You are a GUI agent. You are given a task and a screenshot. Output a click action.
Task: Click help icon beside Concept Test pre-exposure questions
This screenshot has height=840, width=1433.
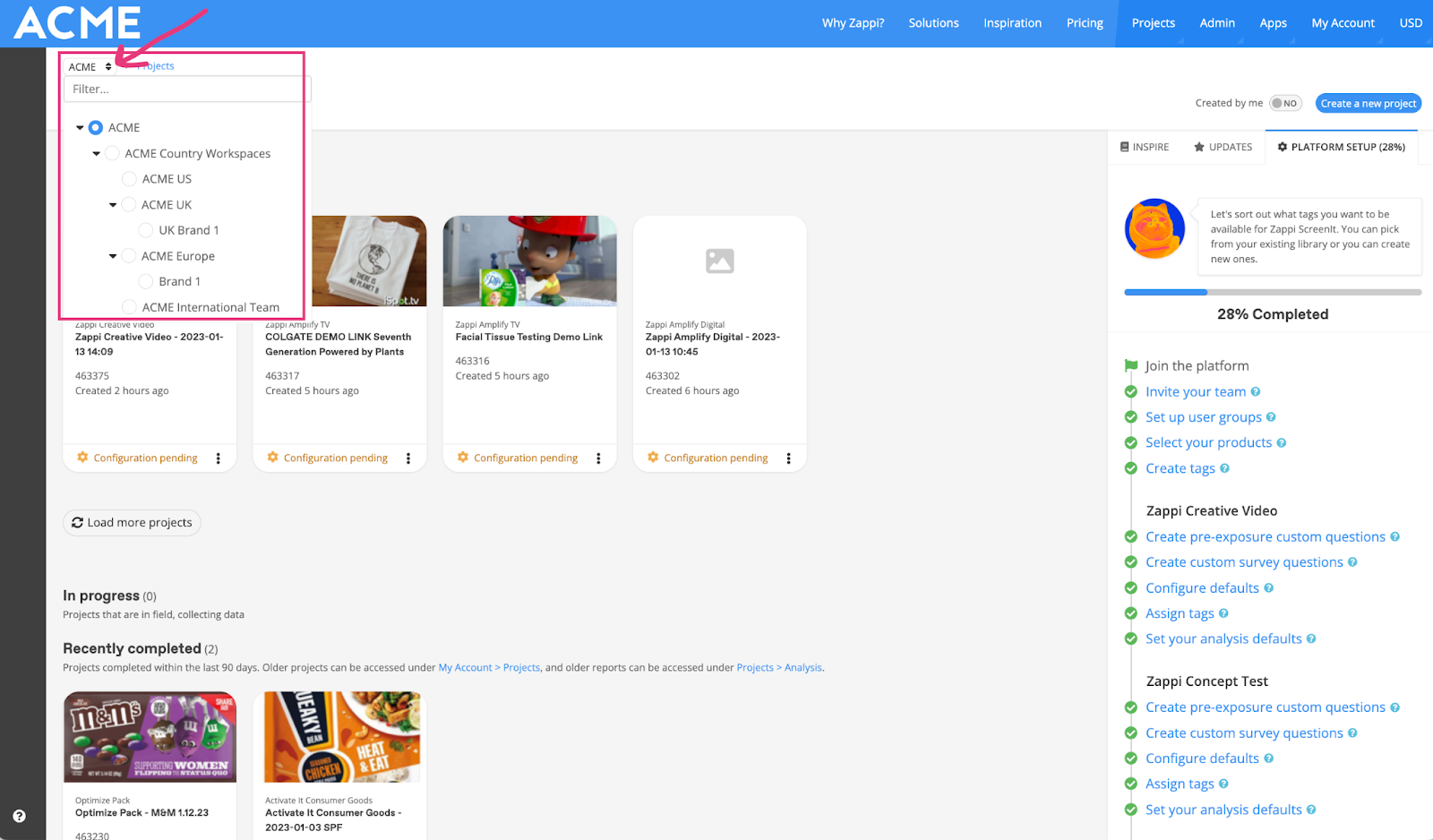[1394, 707]
